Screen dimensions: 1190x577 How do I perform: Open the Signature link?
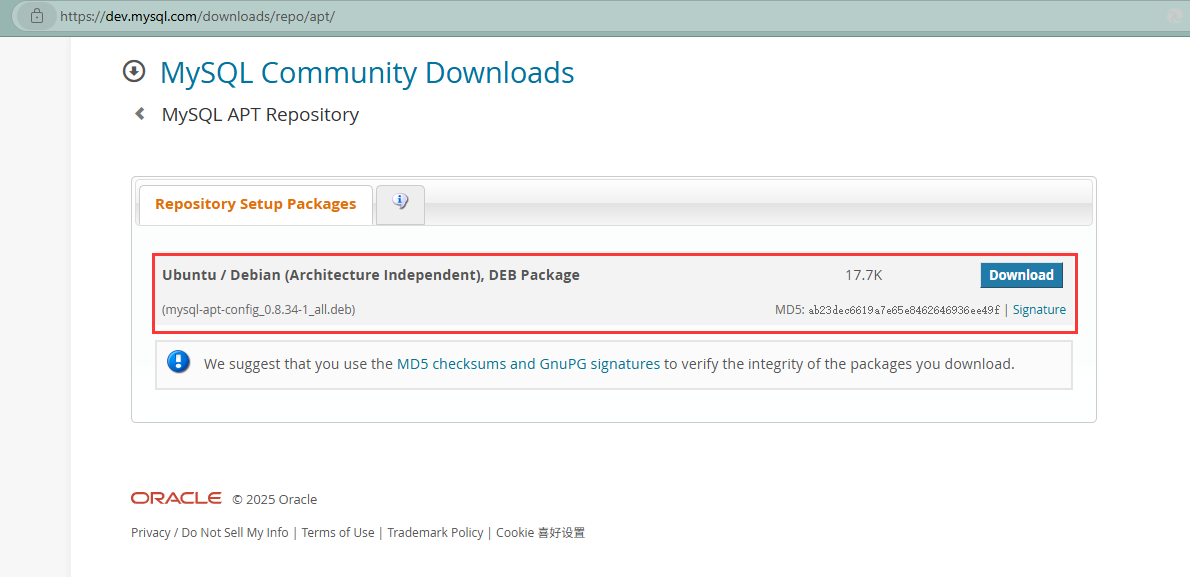click(x=1039, y=310)
